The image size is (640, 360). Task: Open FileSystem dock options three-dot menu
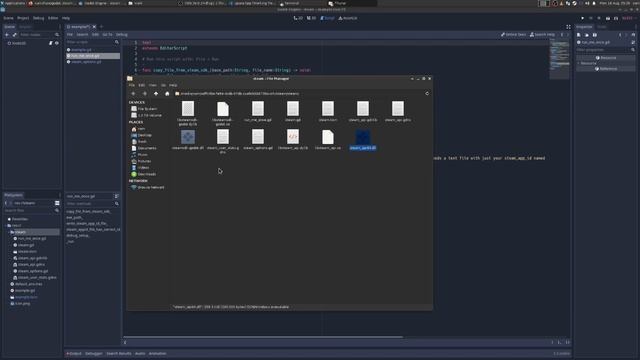pos(60,195)
